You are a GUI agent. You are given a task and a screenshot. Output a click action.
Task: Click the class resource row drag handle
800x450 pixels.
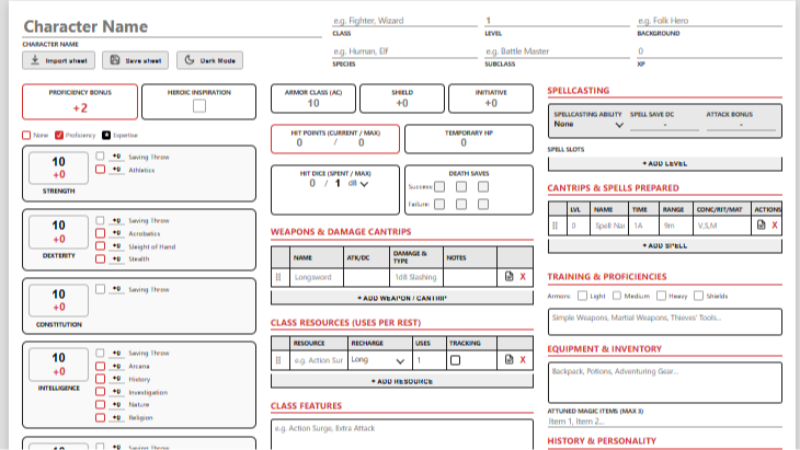tap(279, 360)
